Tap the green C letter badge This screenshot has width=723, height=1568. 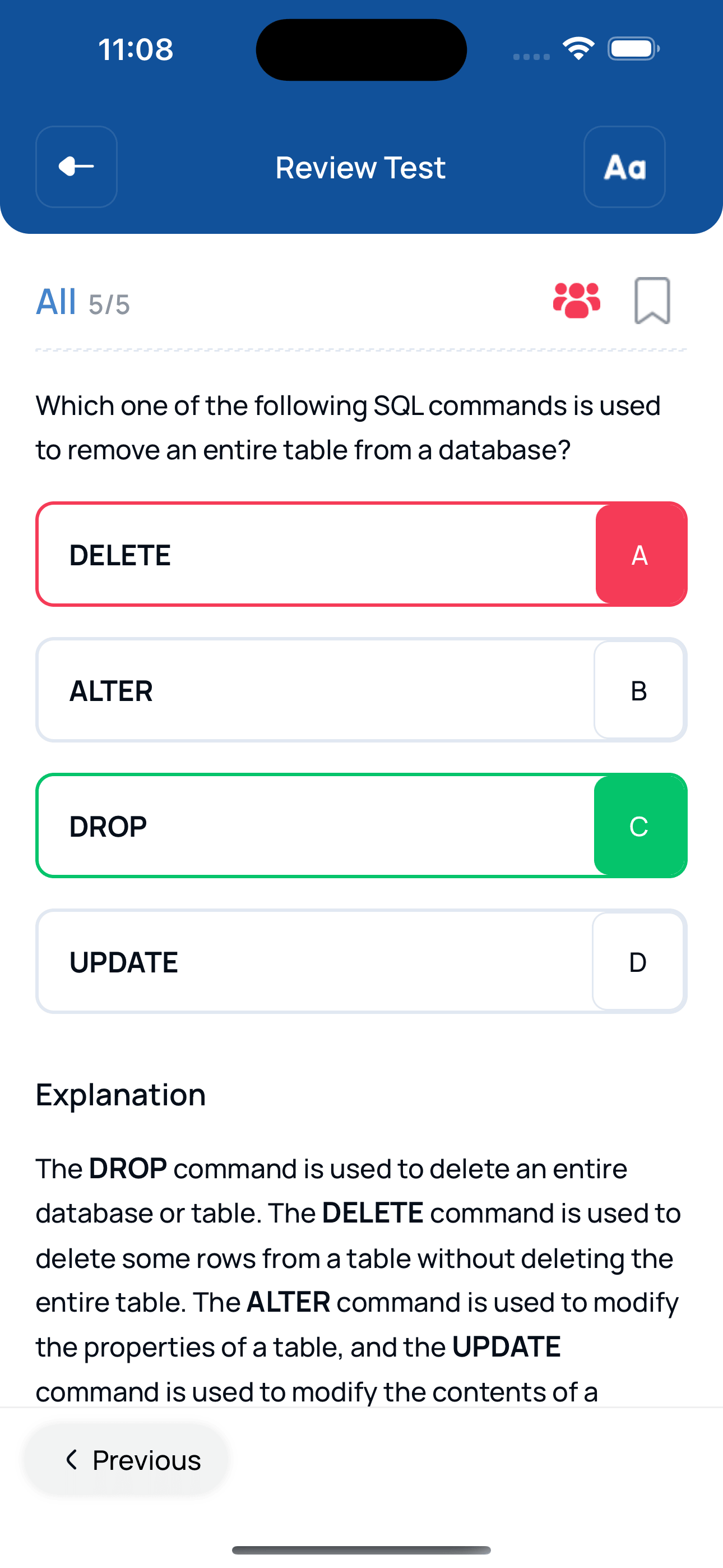639,826
